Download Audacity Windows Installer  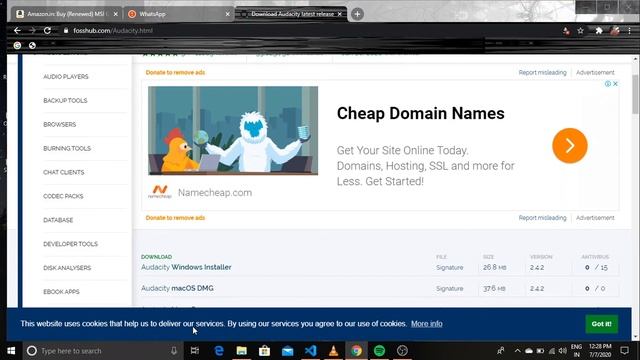(186, 267)
